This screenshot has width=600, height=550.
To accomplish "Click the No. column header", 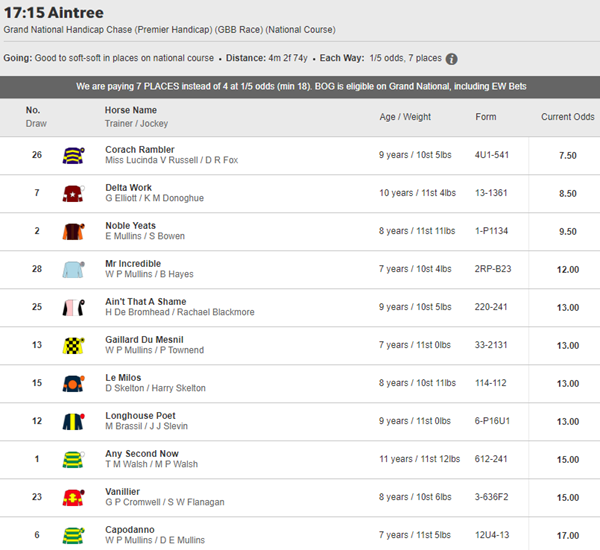I will tap(33, 110).
